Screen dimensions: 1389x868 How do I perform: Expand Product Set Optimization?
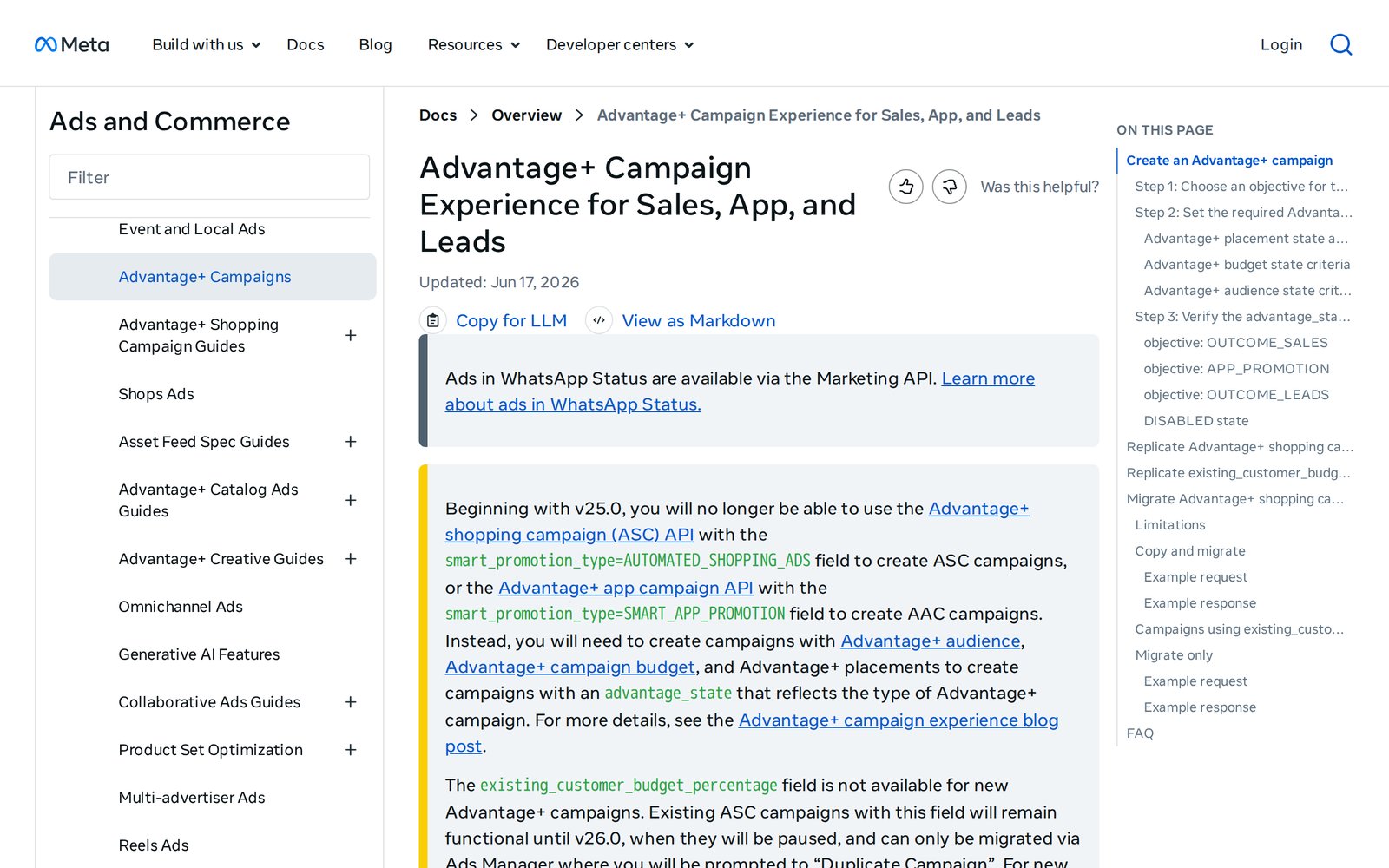(351, 750)
